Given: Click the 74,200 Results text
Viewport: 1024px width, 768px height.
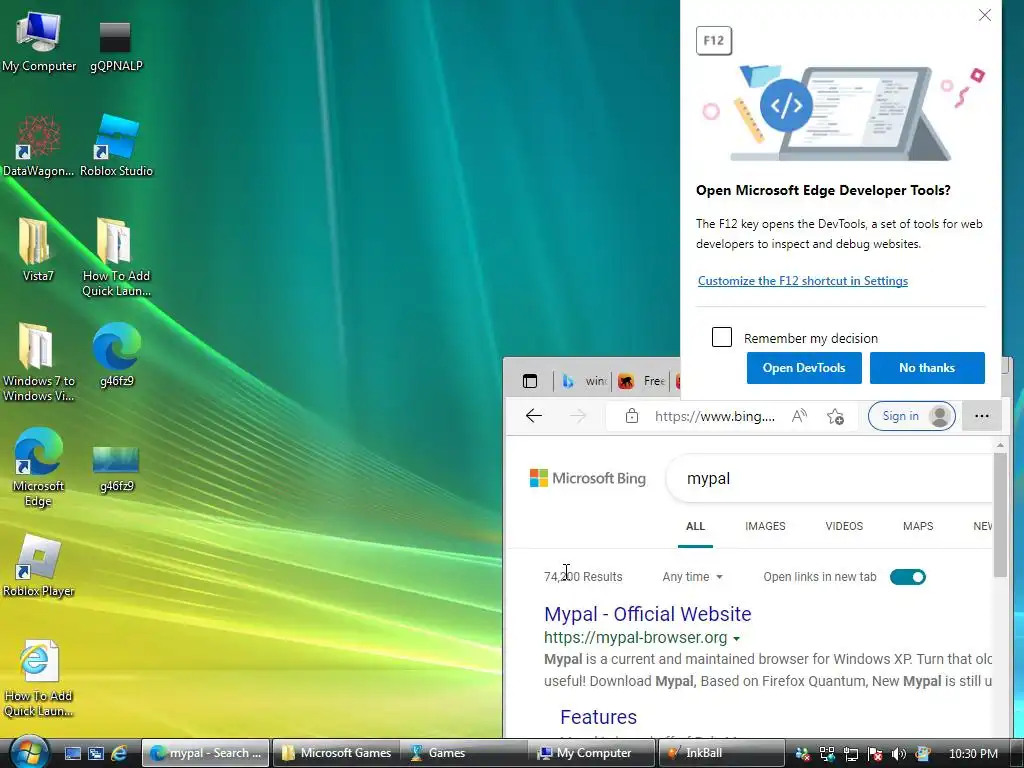Looking at the screenshot, I should (583, 577).
